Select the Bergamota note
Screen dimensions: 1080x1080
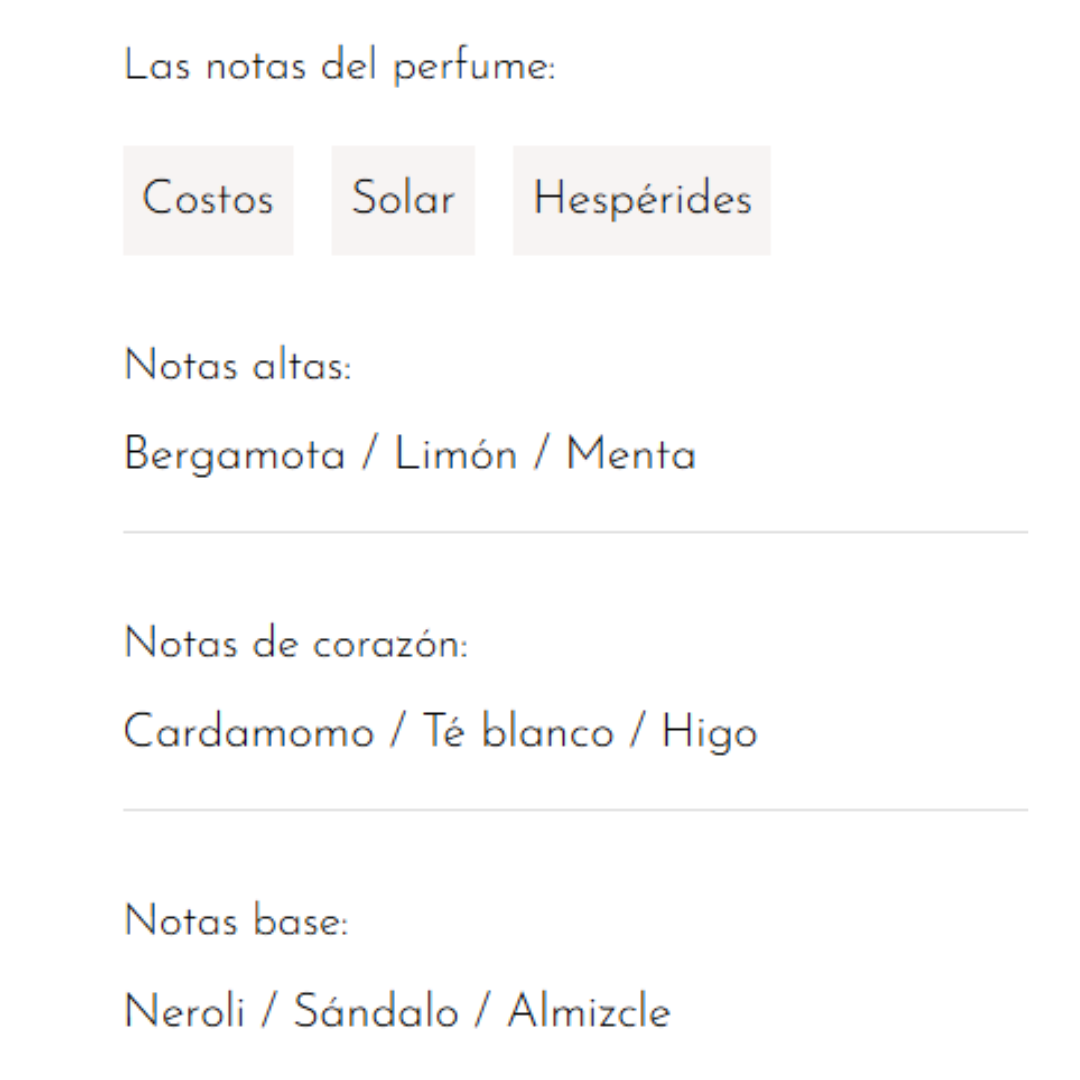(234, 457)
